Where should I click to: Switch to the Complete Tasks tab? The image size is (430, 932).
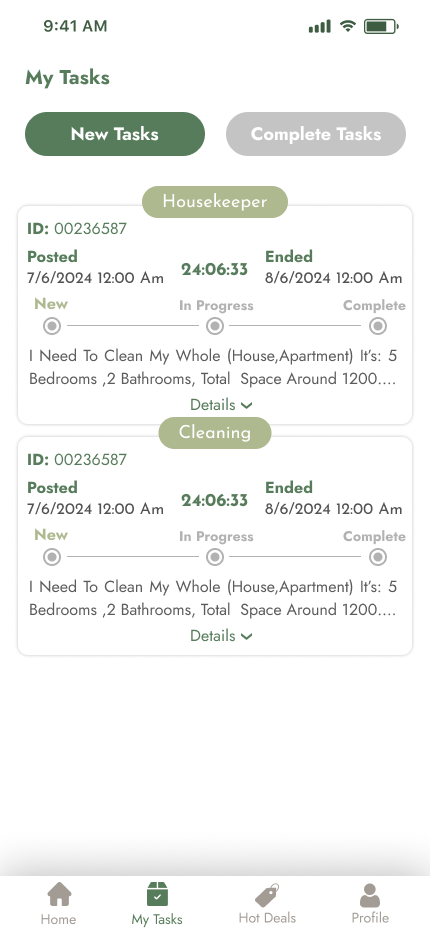click(x=316, y=134)
